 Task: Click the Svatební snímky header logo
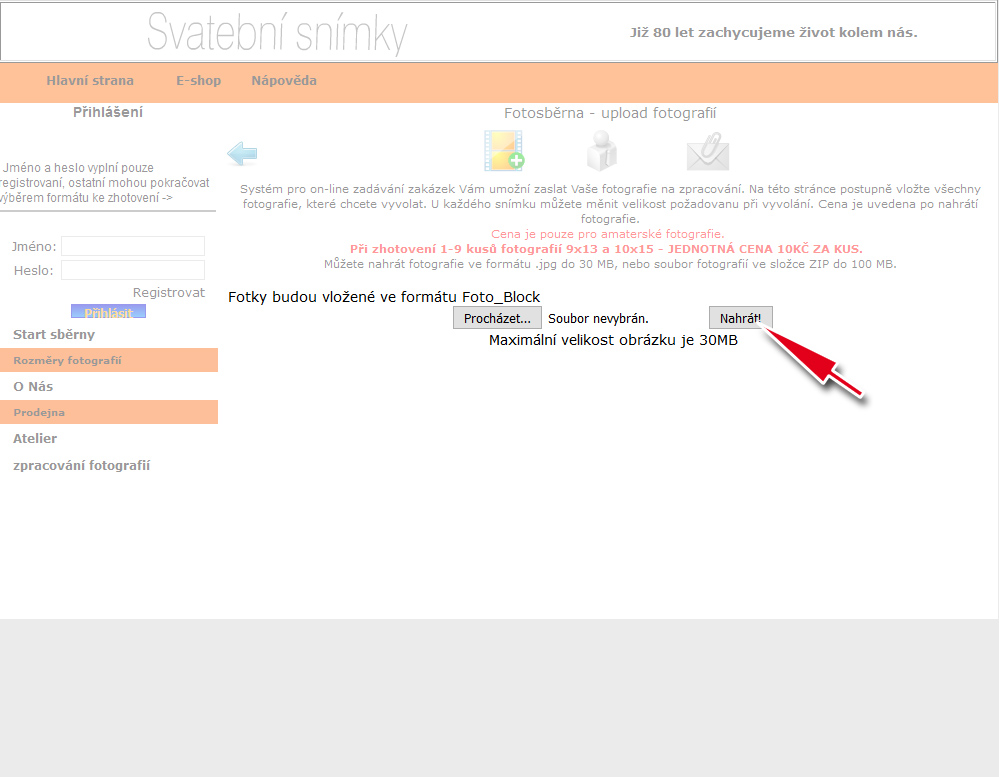(277, 34)
